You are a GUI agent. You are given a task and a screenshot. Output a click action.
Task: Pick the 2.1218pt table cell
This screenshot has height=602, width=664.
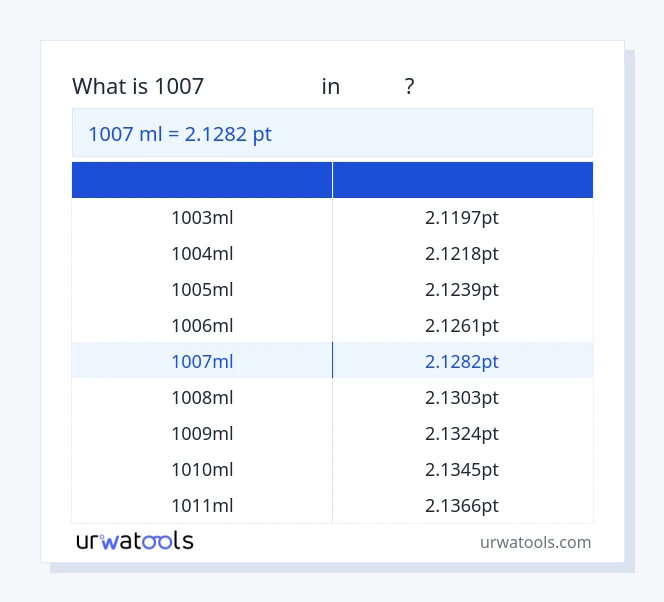click(x=462, y=253)
